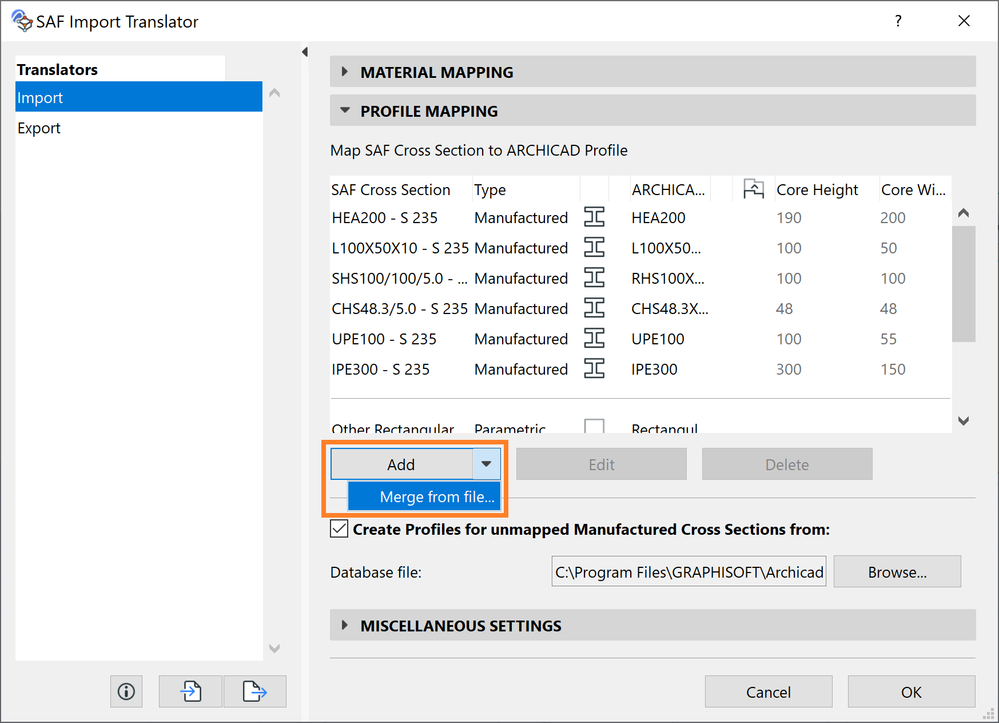This screenshot has width=999, height=723.
Task: Click the I-beam icon in IPE300 row
Action: [594, 369]
